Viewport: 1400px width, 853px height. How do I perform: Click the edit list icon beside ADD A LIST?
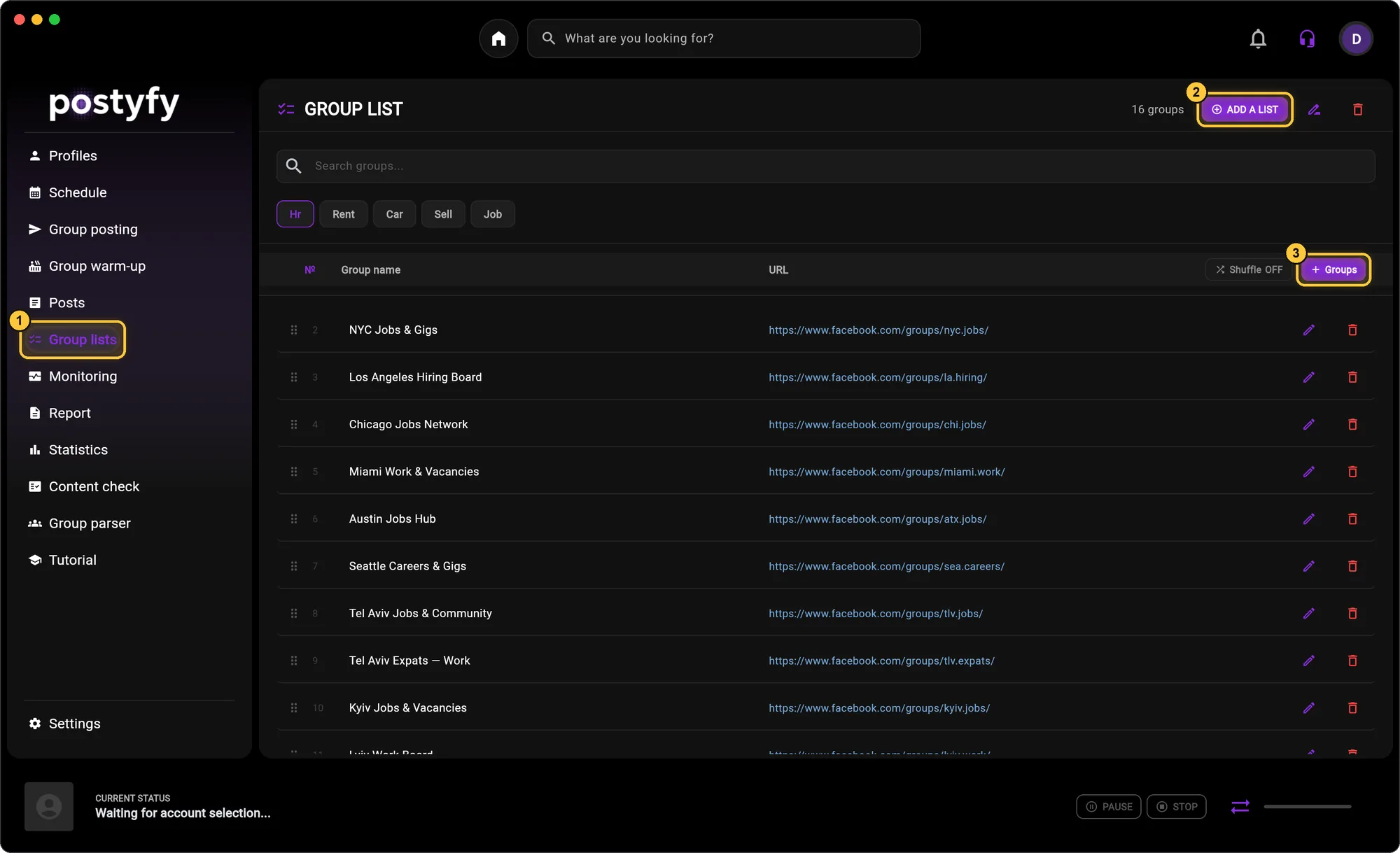point(1314,109)
